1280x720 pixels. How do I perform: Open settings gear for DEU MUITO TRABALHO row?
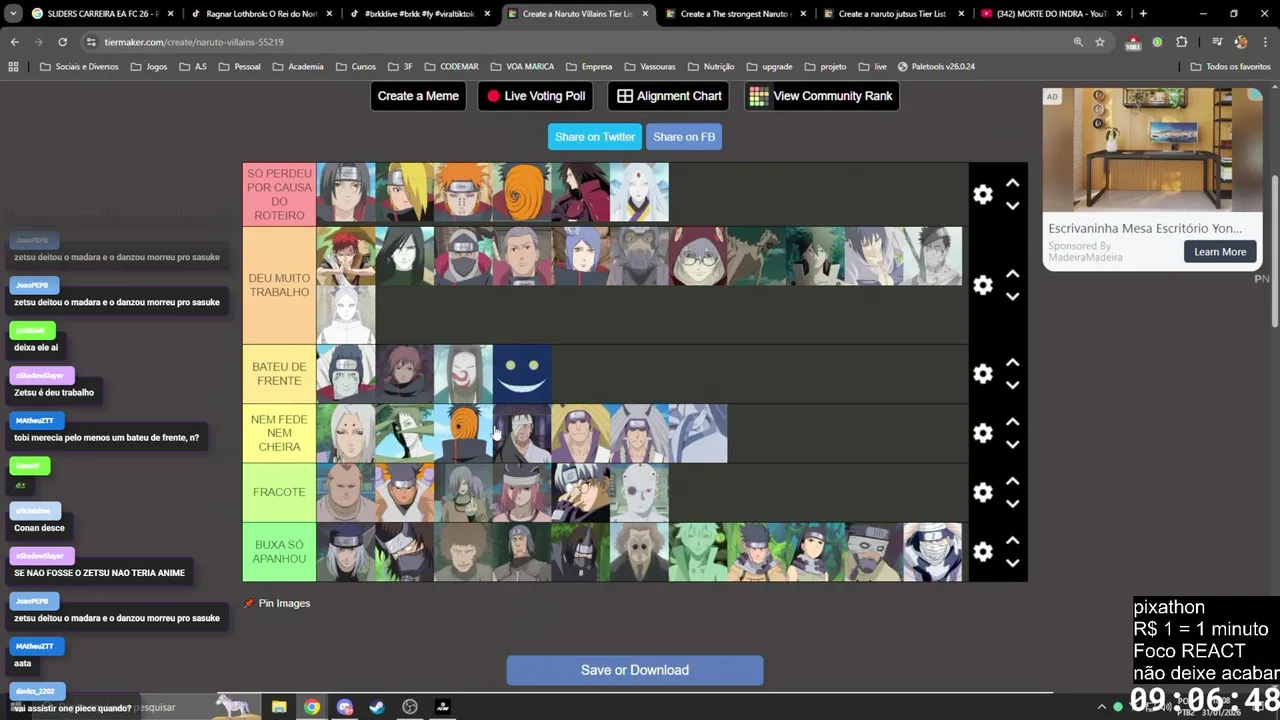(983, 285)
